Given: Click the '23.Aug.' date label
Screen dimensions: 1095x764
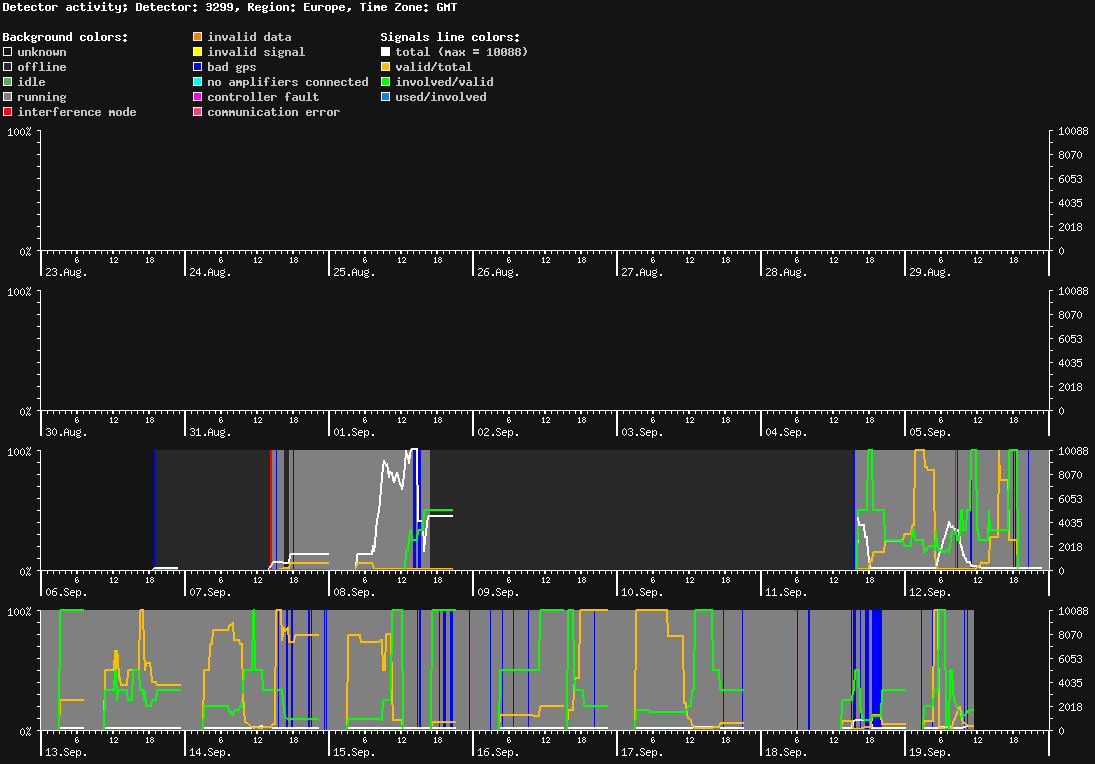Looking at the screenshot, I should point(66,272).
